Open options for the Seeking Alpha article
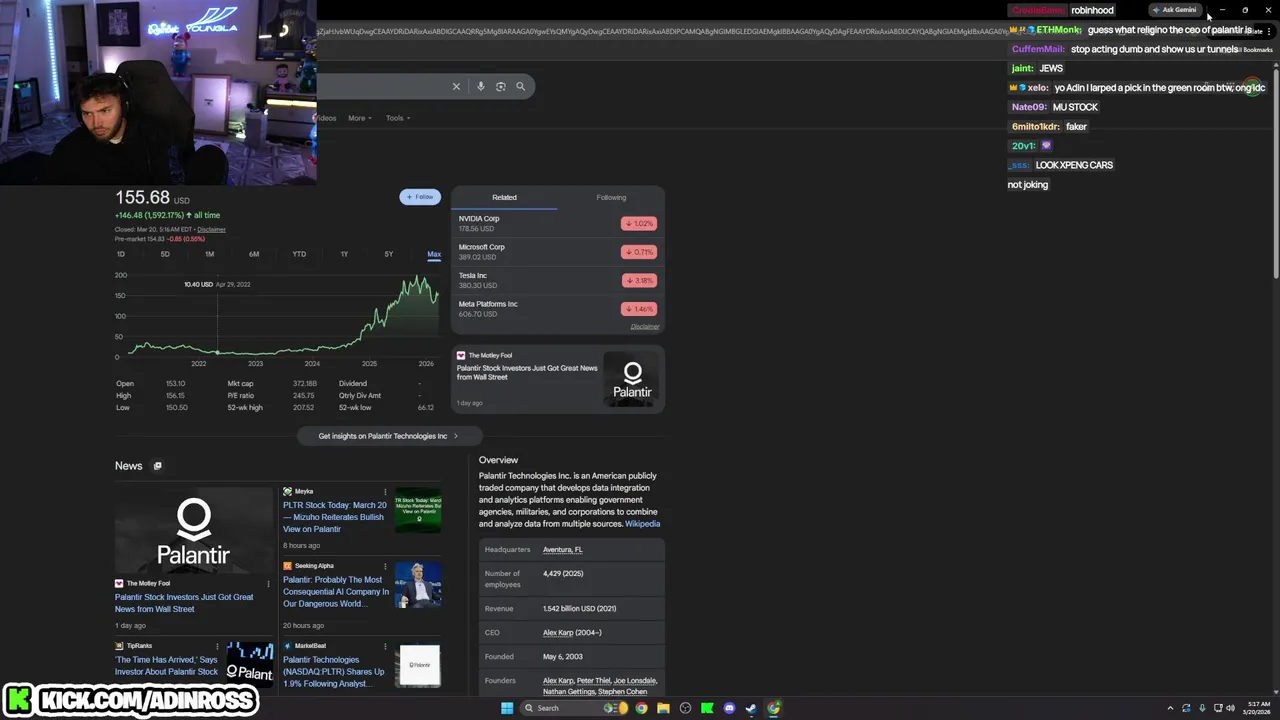 [385, 566]
